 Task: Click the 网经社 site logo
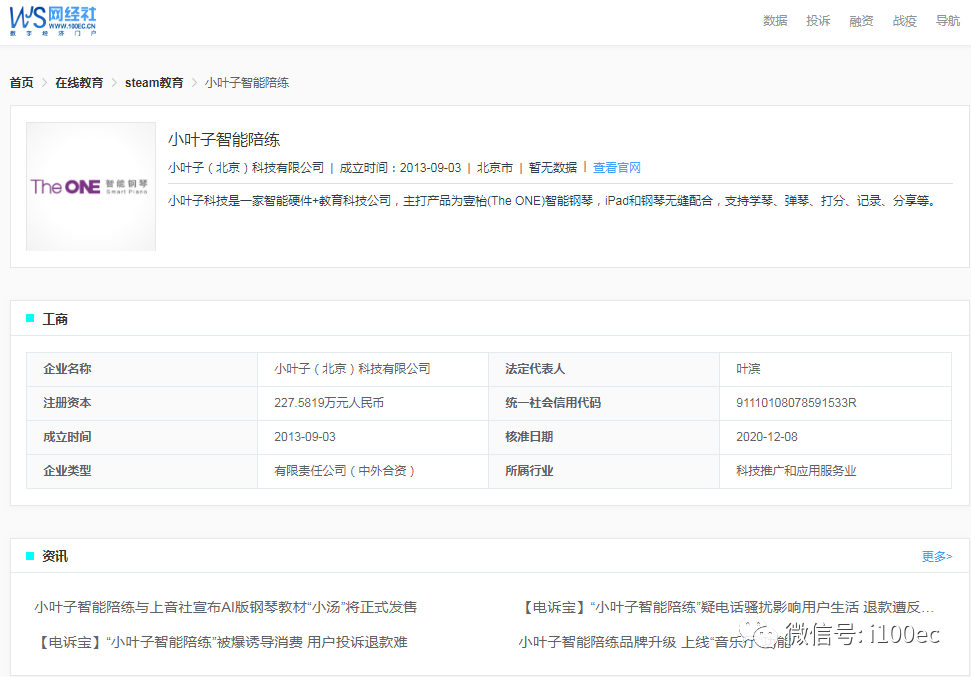pos(54,20)
